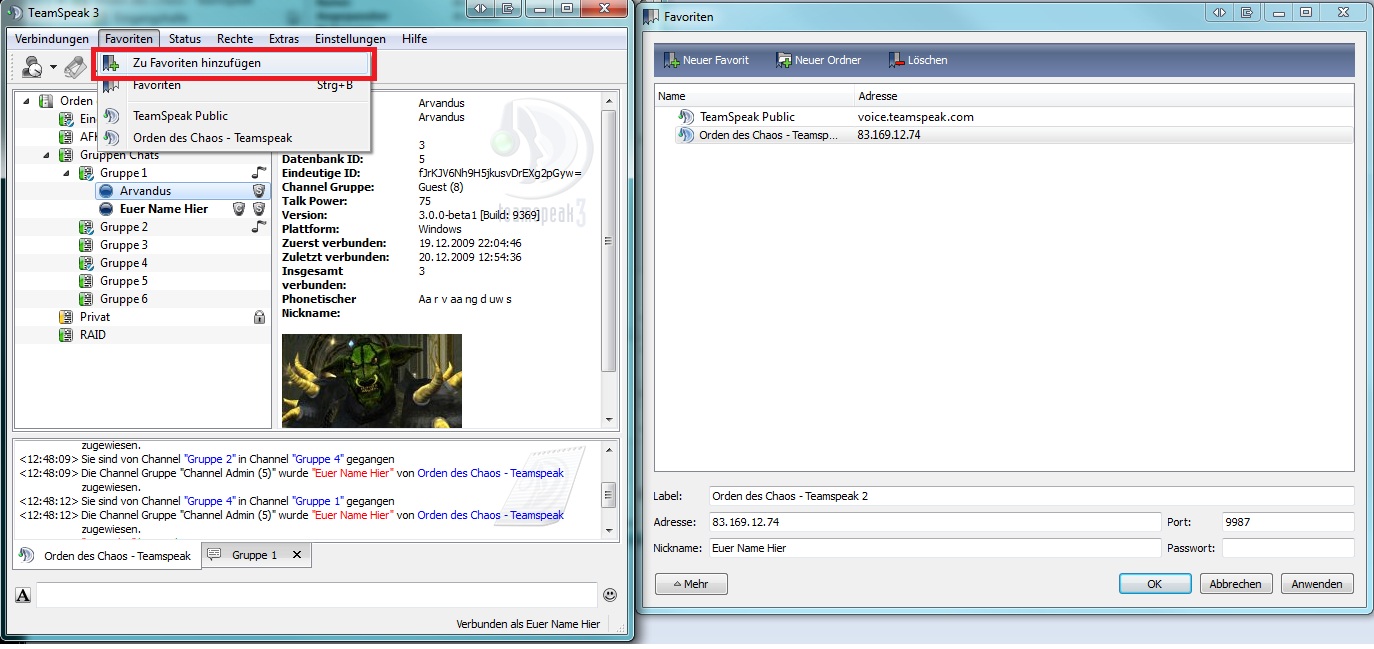Click the Adresse column header in favorites list
This screenshot has width=1374, height=649.
[x=1104, y=96]
